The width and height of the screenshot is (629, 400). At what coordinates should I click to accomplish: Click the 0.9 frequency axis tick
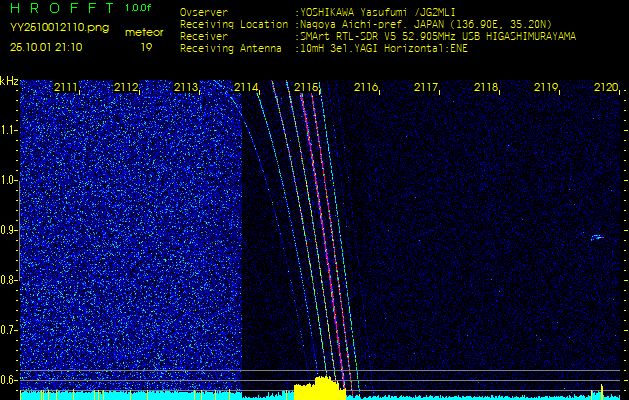pyautogui.click(x=9, y=230)
